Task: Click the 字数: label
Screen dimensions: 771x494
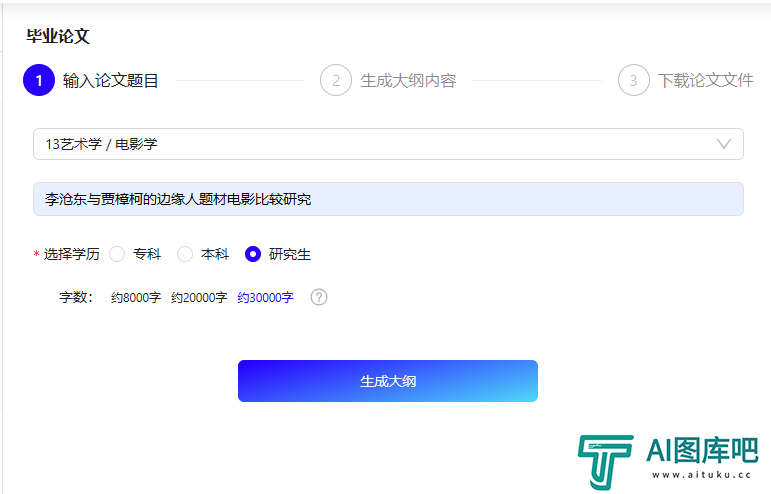Action: click(76, 297)
